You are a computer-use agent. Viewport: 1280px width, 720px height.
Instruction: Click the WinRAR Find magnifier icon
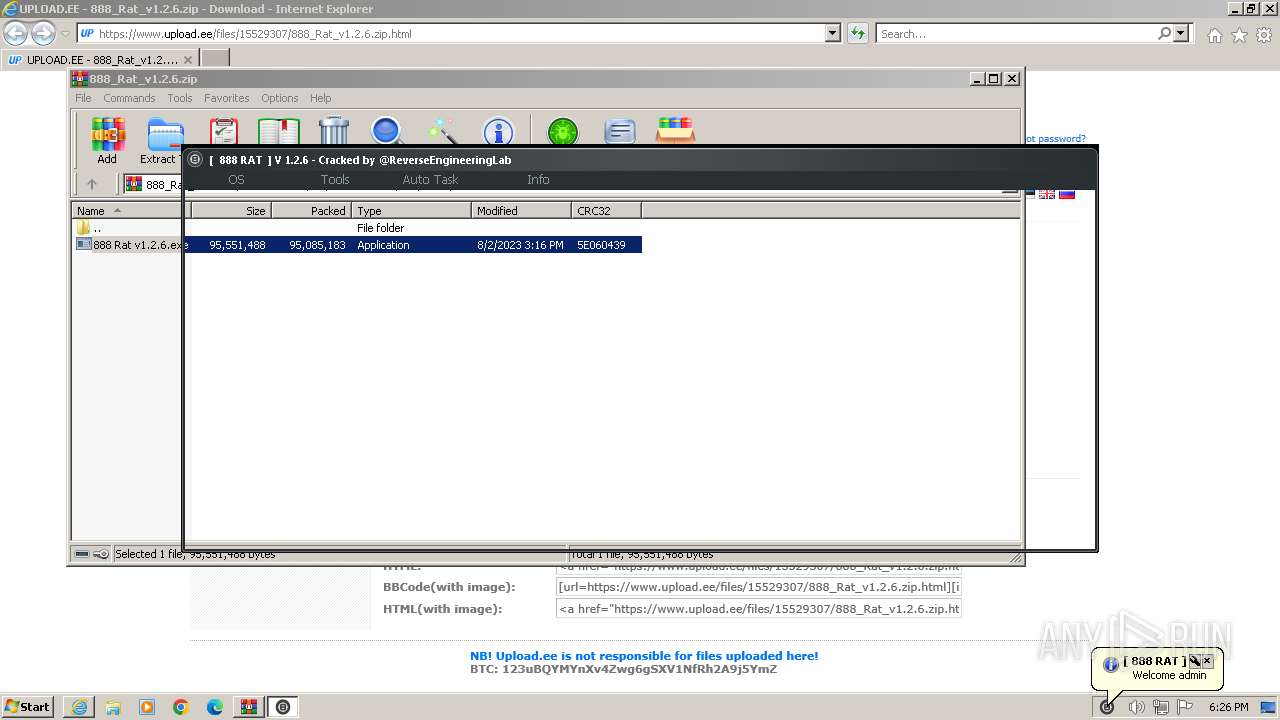[387, 132]
